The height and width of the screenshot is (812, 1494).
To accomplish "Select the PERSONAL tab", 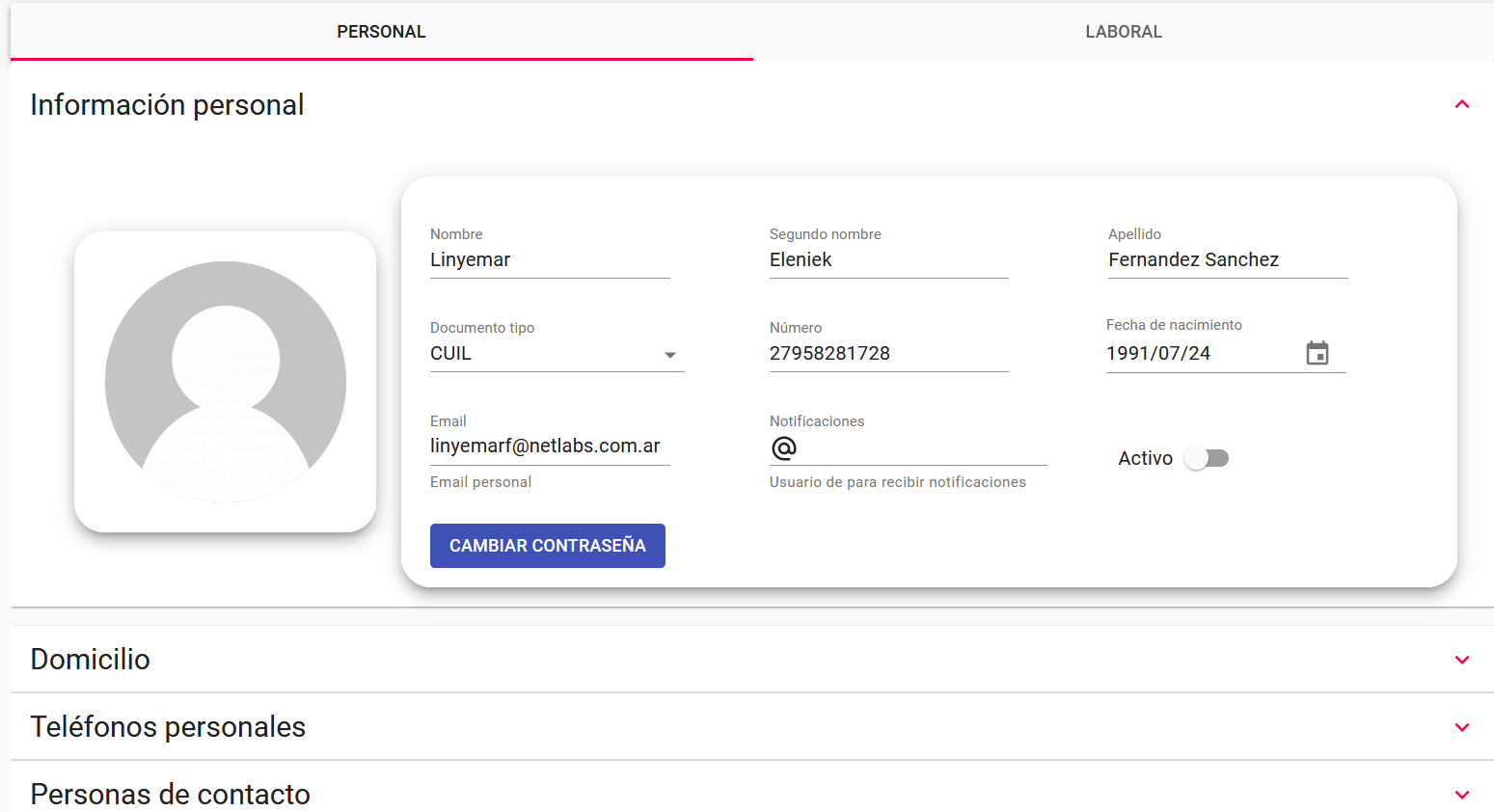I will 381,32.
